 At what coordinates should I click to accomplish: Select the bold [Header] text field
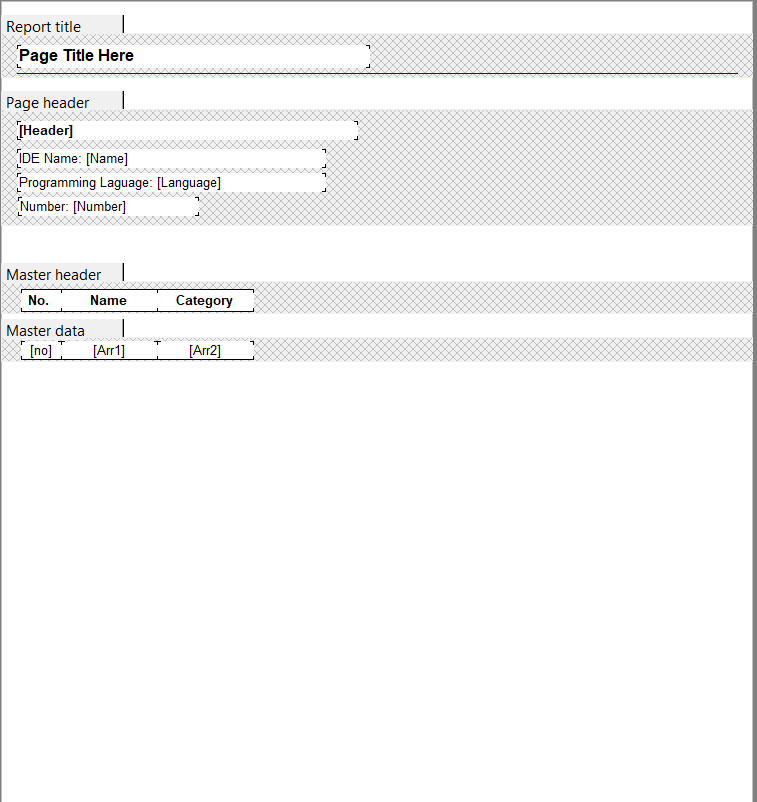[x=187, y=130]
